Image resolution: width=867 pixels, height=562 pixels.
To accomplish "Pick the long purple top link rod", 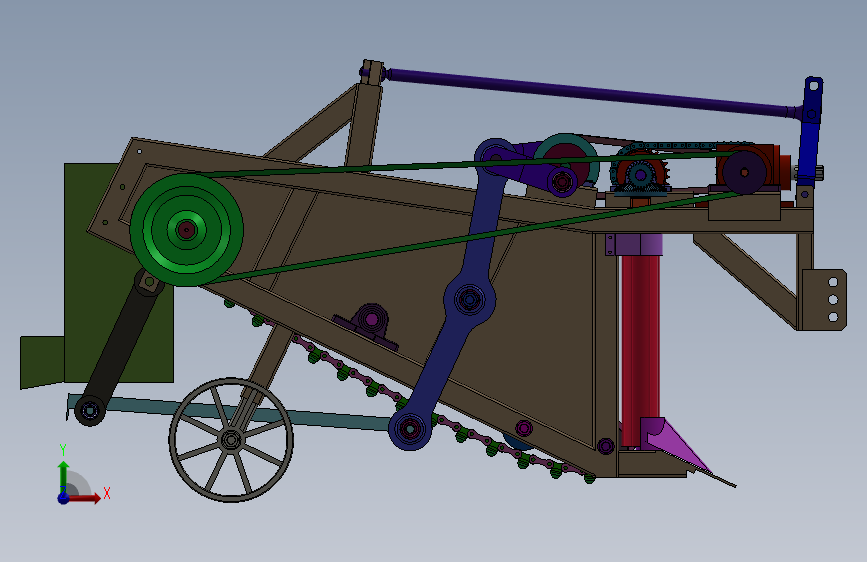I will click(592, 93).
